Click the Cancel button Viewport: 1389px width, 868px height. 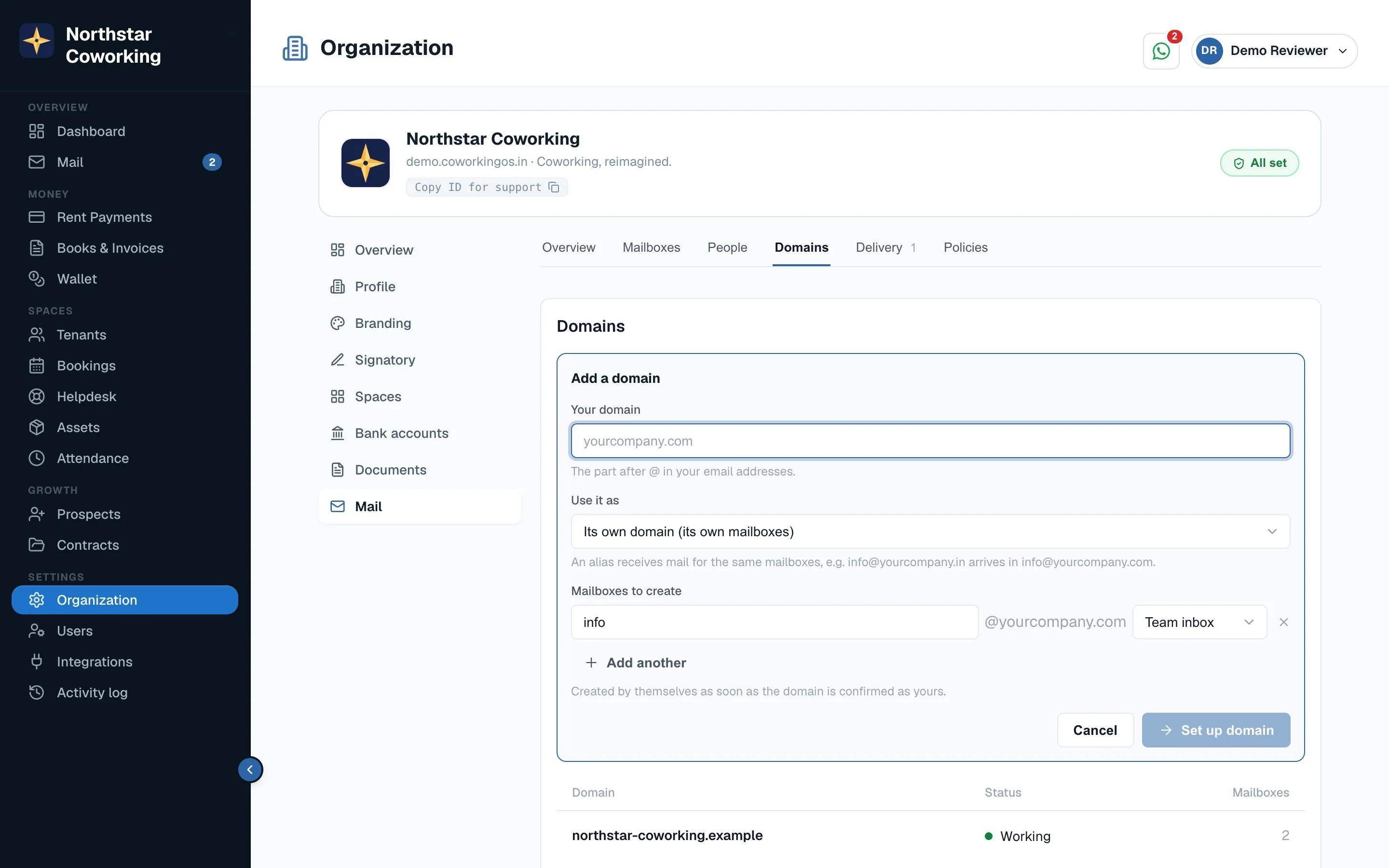coord(1094,730)
